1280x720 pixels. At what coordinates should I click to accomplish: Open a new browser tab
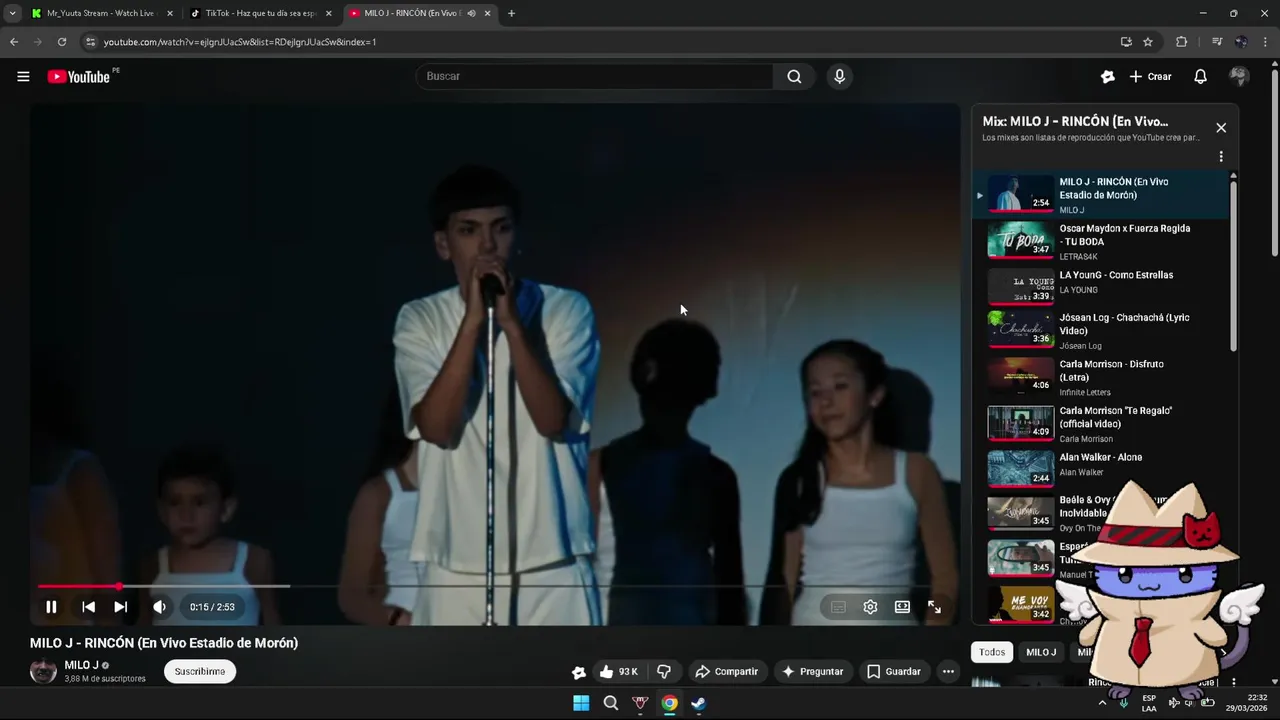coord(511,13)
